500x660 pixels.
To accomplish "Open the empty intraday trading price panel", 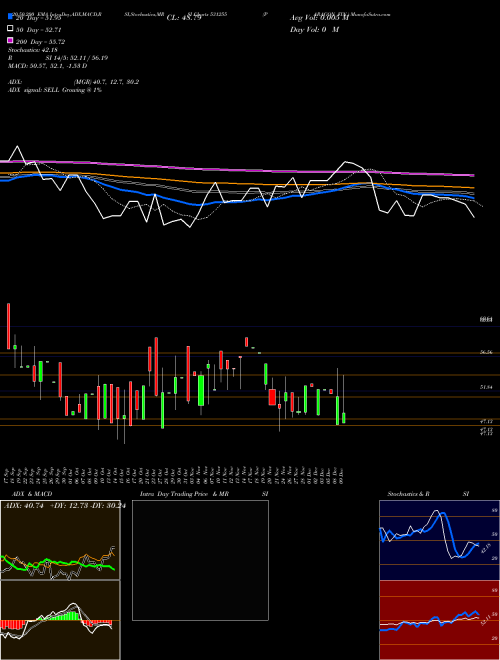I will [200, 560].
